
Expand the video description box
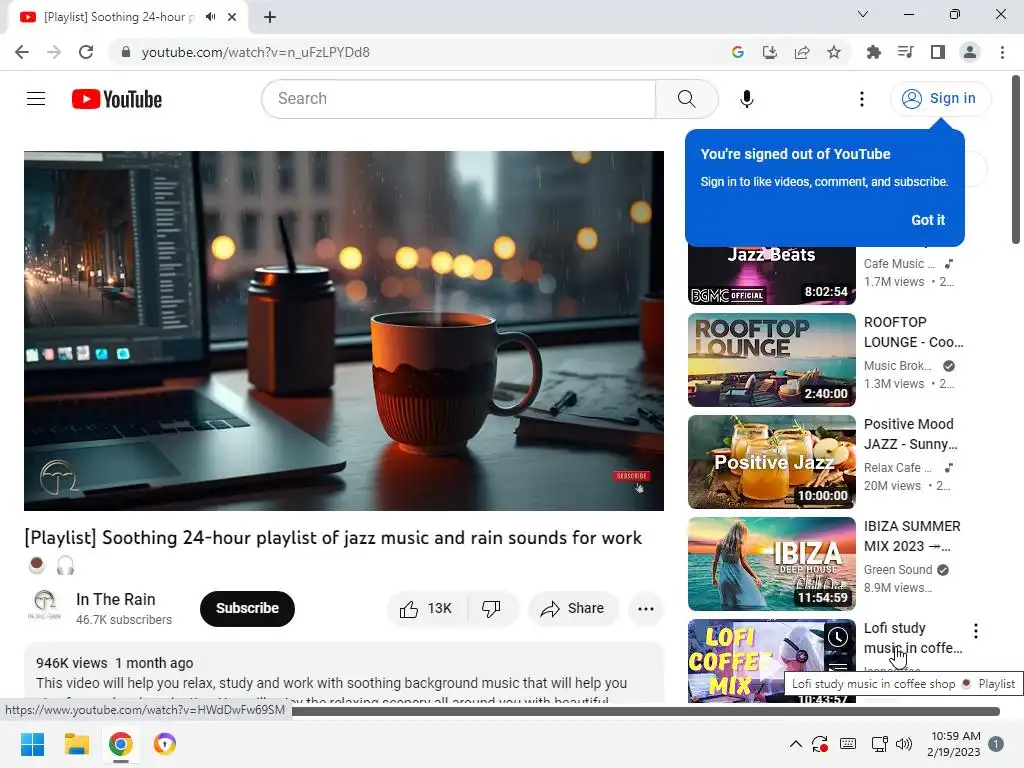tap(344, 673)
